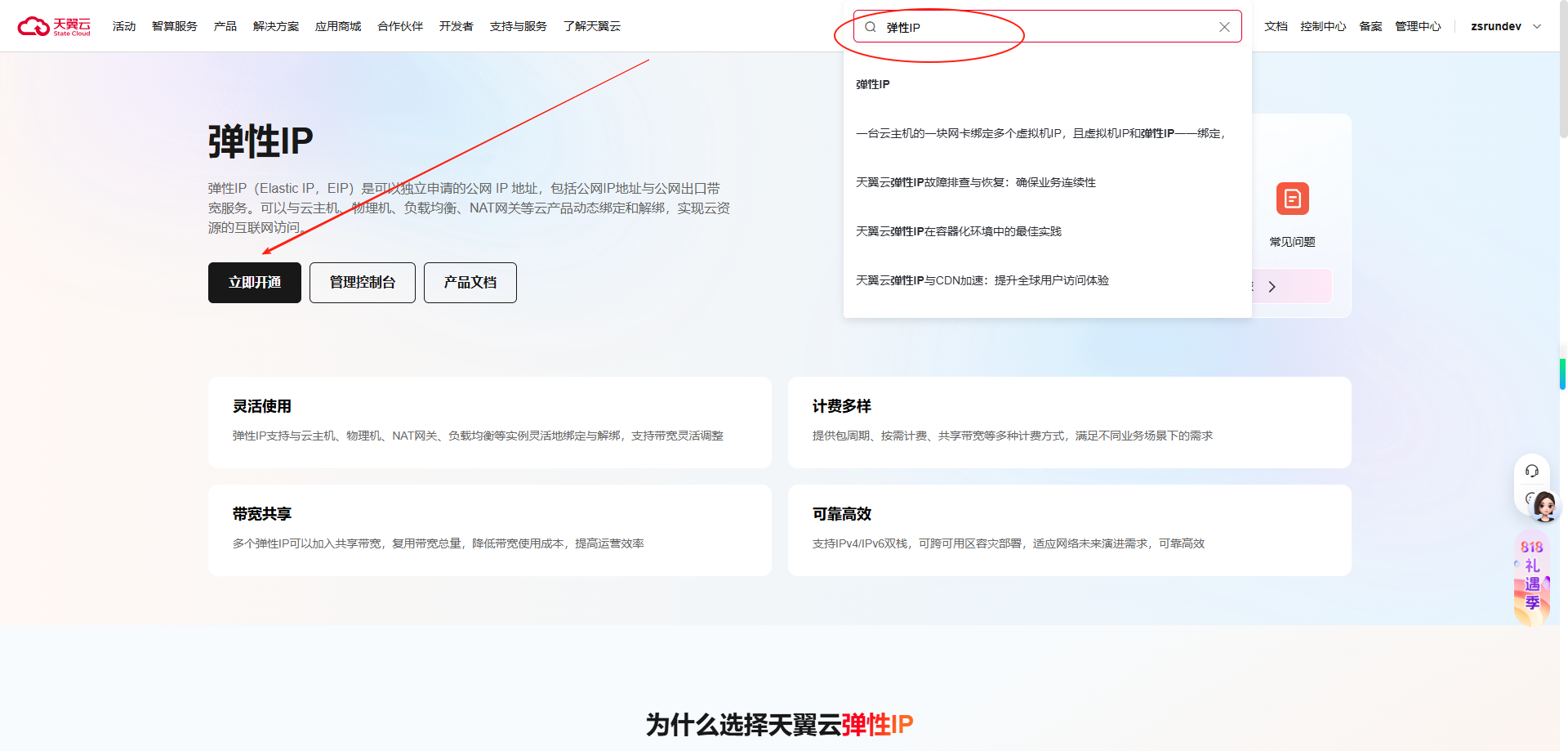1568x751 pixels.
Task: Clear the search box with the X icon
Action: pyautogui.click(x=1224, y=26)
